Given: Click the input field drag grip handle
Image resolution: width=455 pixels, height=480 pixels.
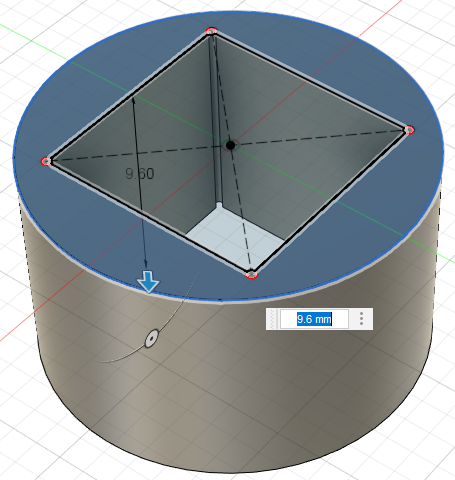Looking at the screenshot, I should pos(273,319).
